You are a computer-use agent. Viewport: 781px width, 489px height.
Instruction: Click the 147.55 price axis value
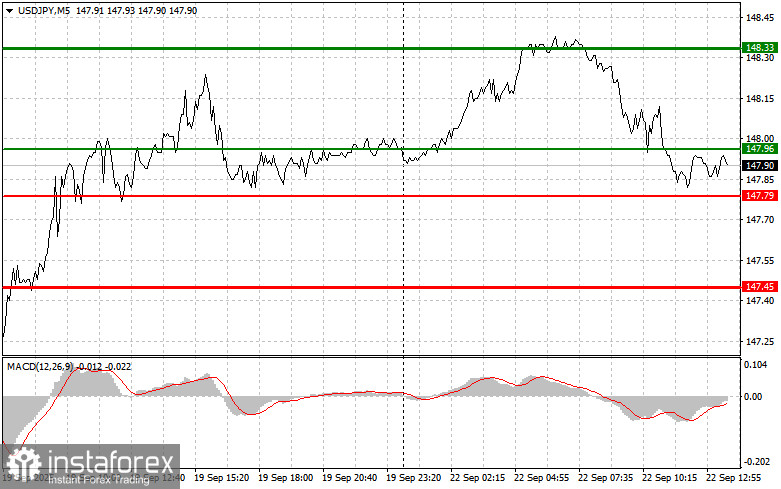coord(760,260)
